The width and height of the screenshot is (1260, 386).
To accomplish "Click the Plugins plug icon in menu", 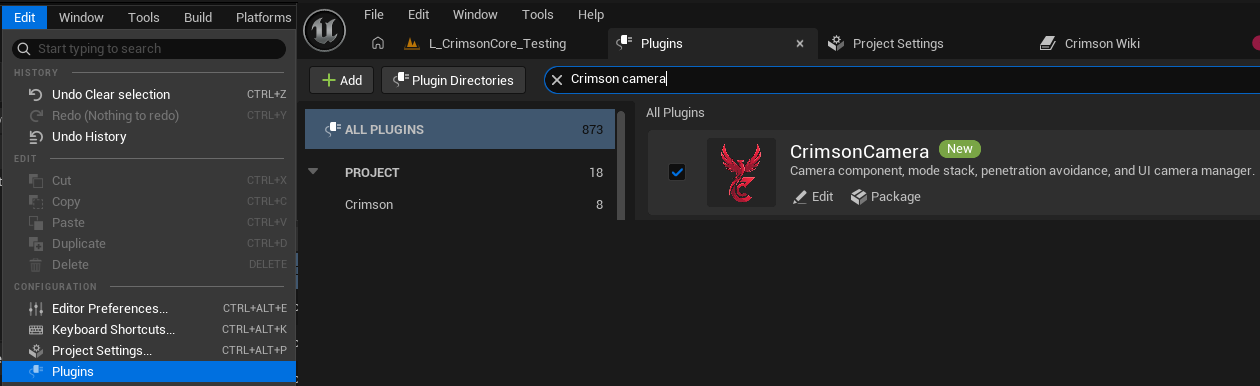I will (36, 371).
